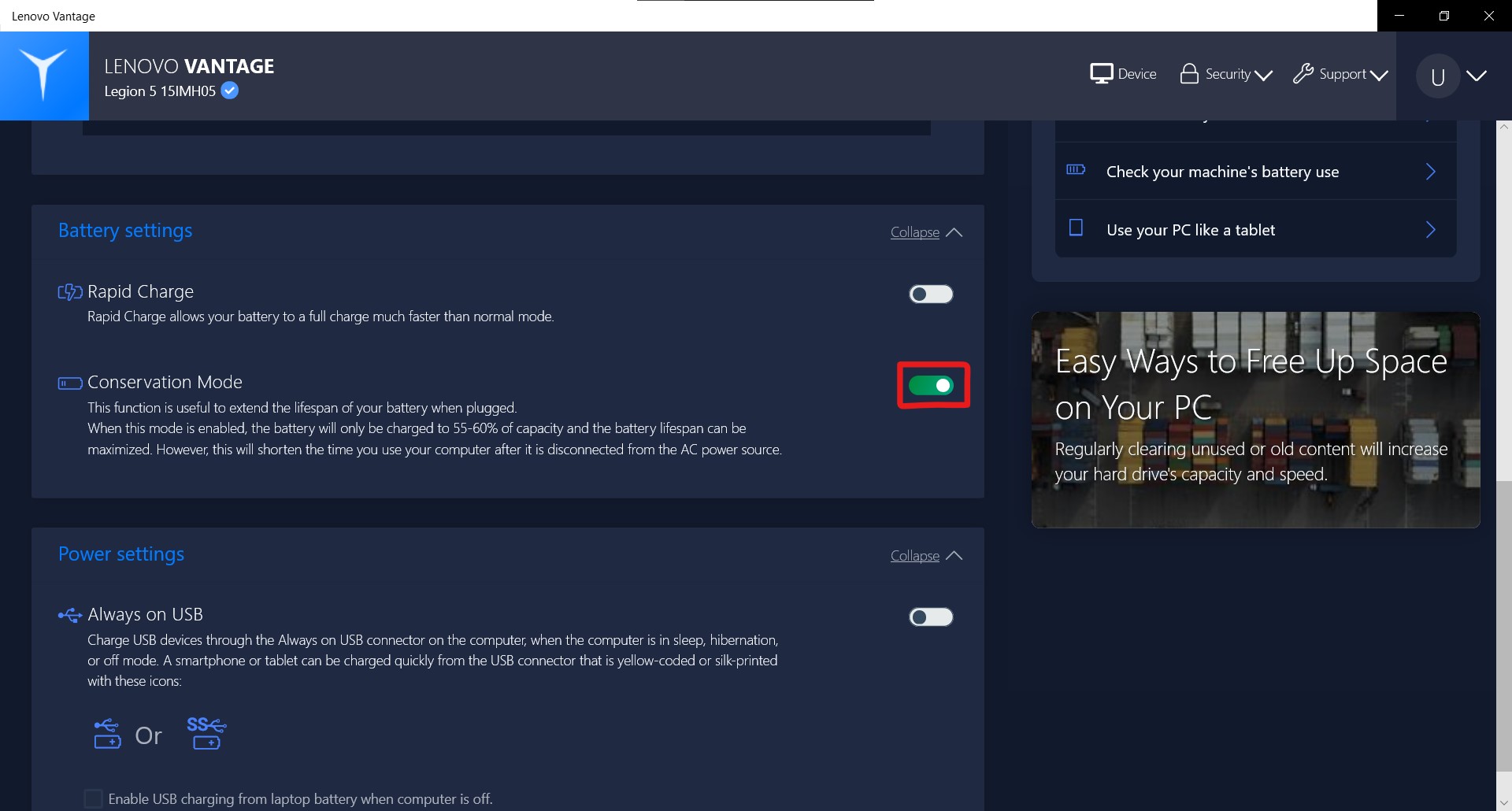Click the Security lock icon

pyautogui.click(x=1189, y=73)
